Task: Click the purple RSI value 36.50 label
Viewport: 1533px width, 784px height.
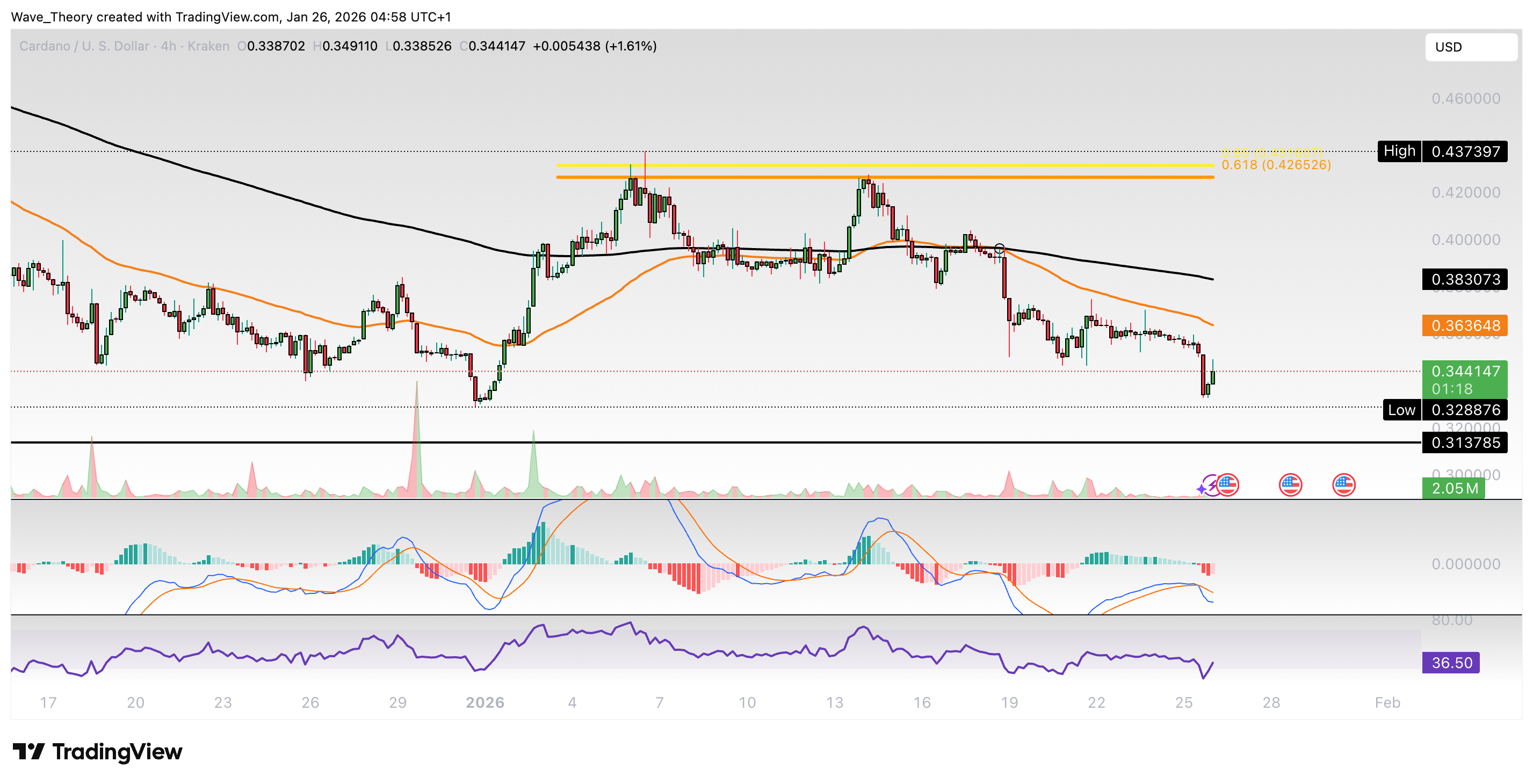Action: 1451,662
